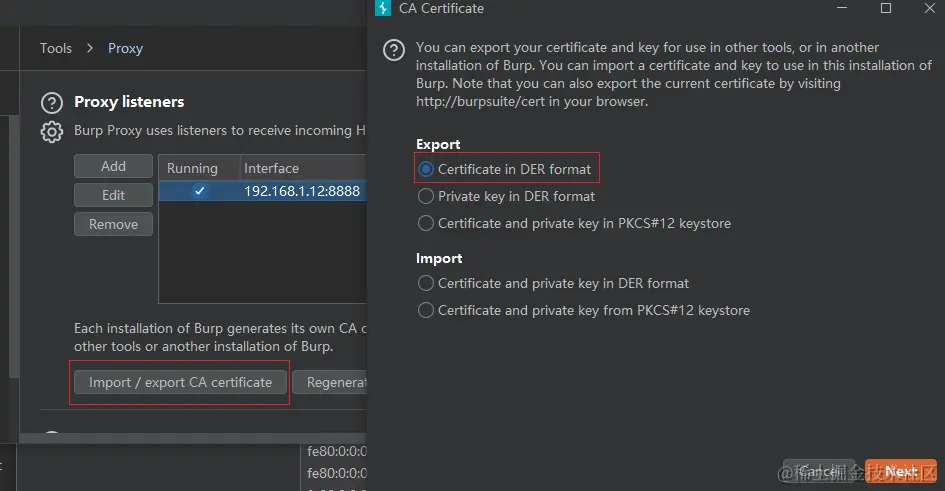Toggle Running checkbox for 192.168.1.12:8888 listener
The image size is (945, 491).
tap(199, 191)
